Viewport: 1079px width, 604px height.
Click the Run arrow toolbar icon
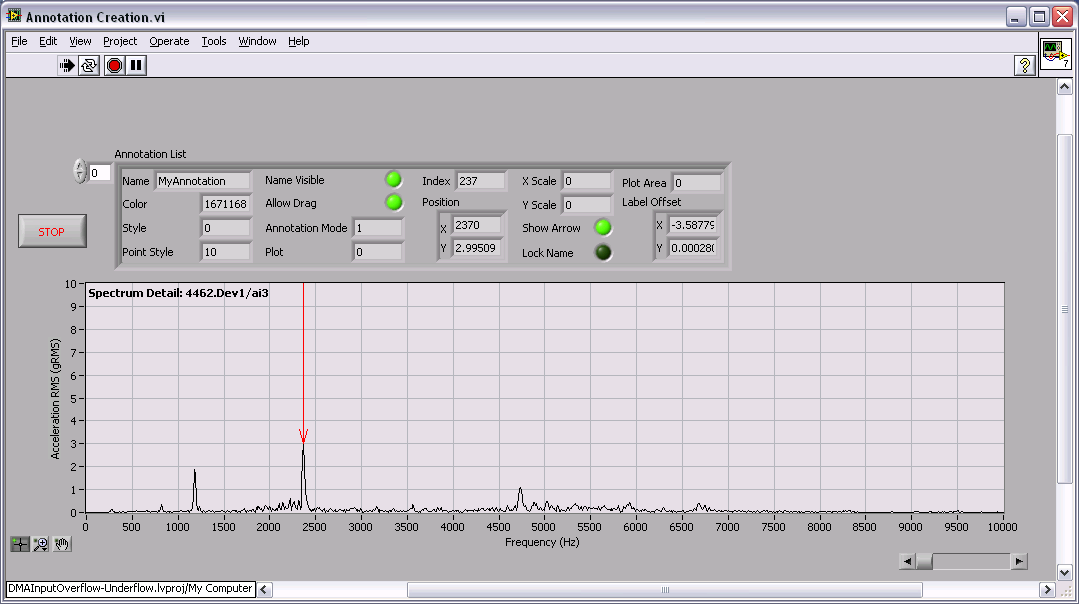pyautogui.click(x=67, y=65)
